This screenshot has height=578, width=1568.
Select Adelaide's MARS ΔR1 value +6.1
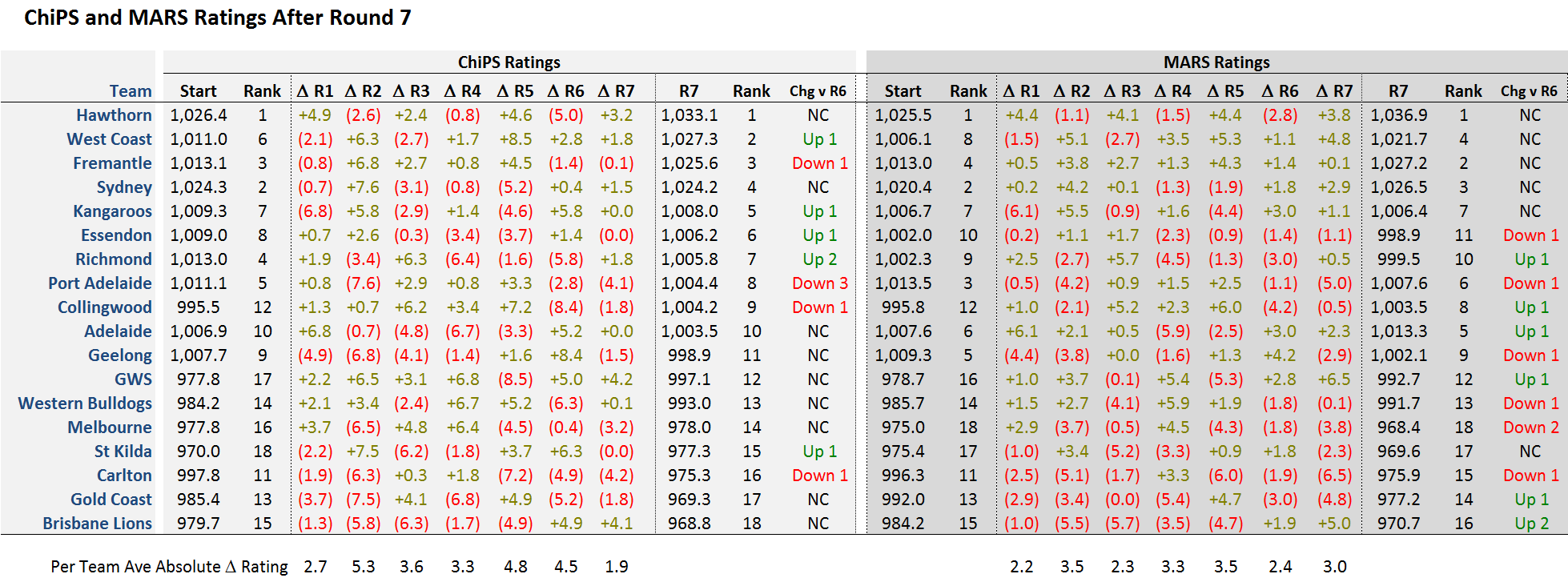[x=1022, y=331]
